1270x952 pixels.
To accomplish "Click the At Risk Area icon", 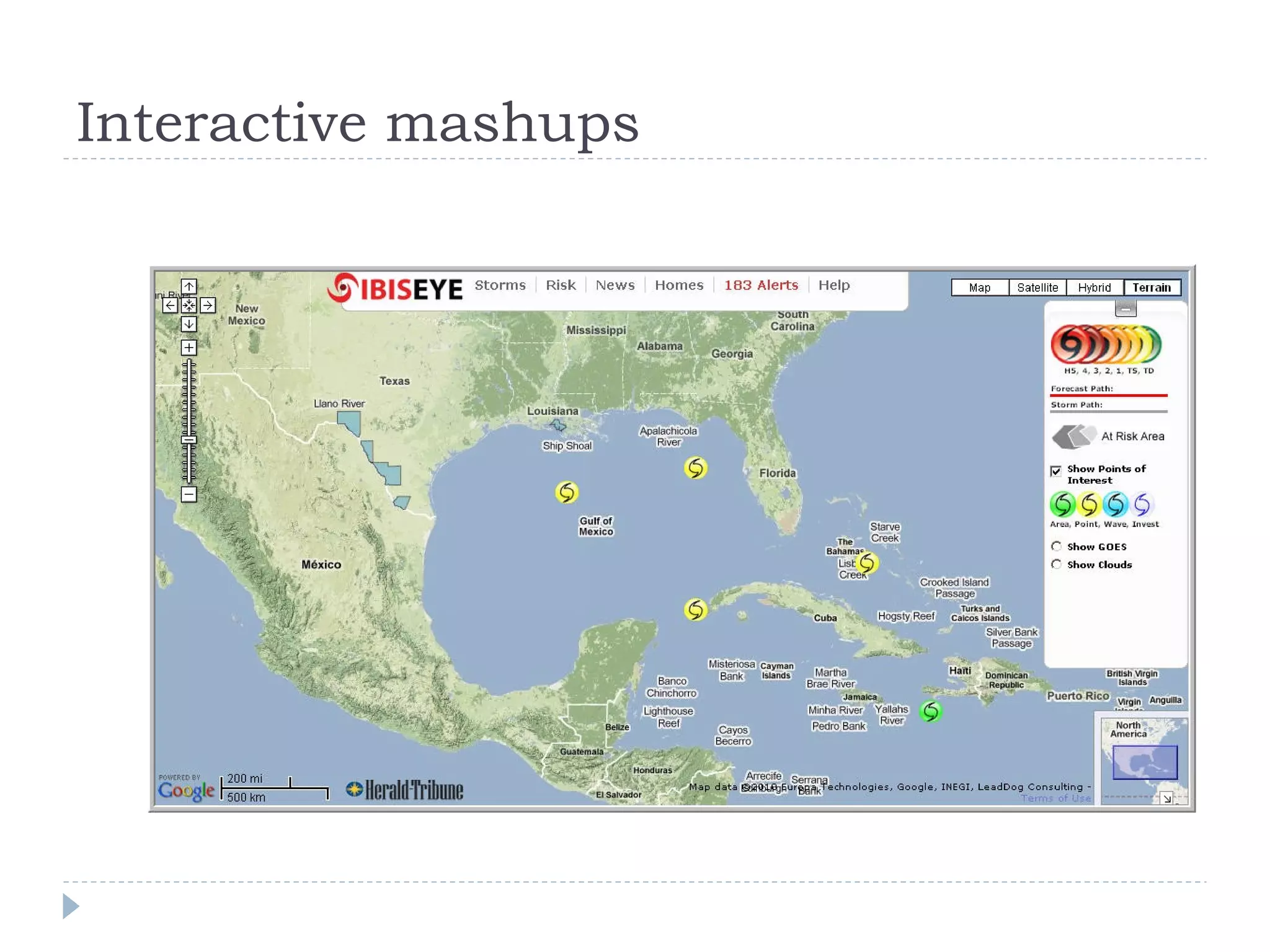I will point(1074,436).
